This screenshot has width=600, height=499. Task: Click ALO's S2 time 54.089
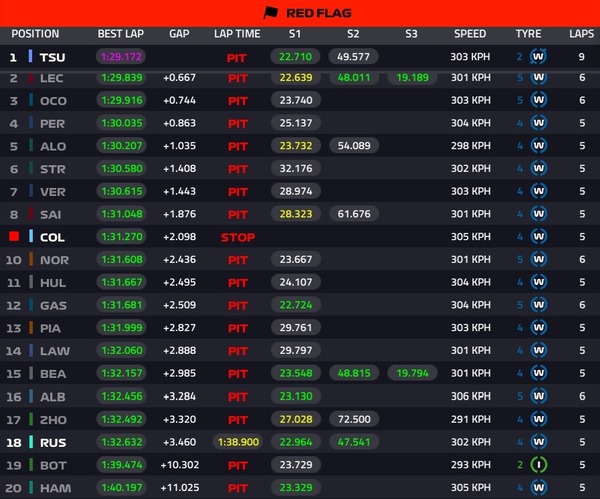point(354,145)
